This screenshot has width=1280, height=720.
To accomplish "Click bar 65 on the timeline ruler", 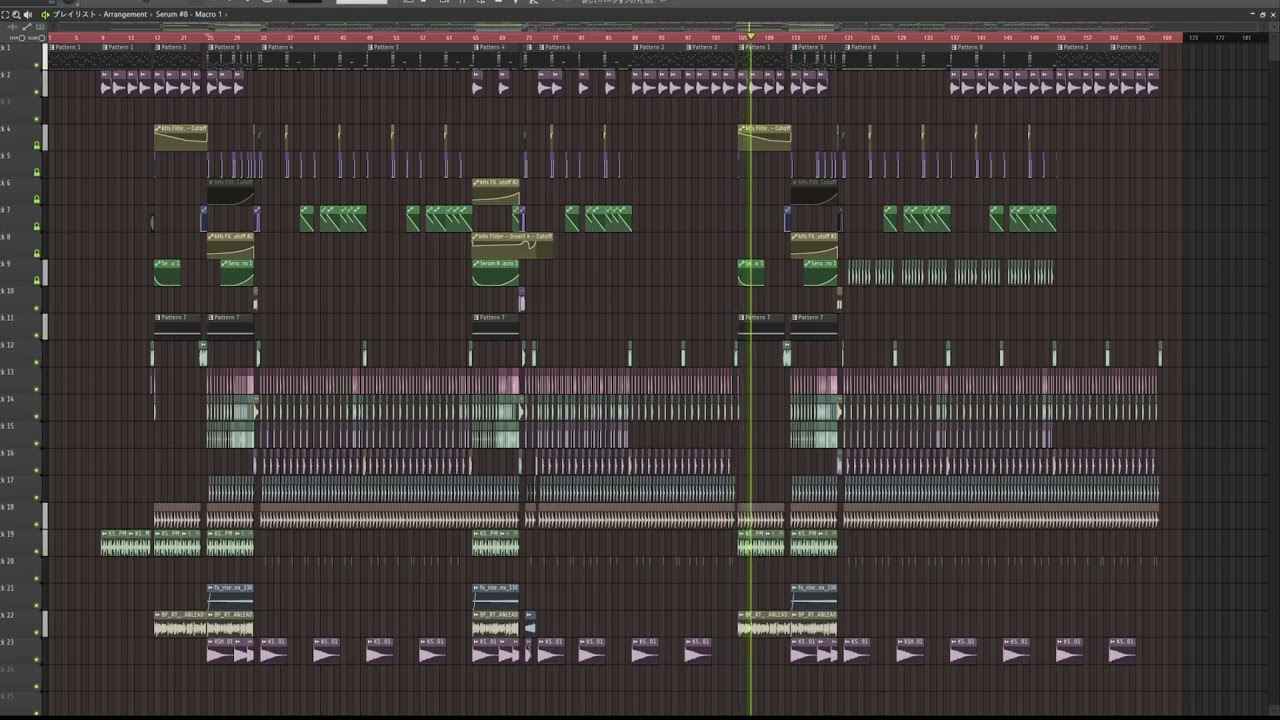I will (x=476, y=38).
